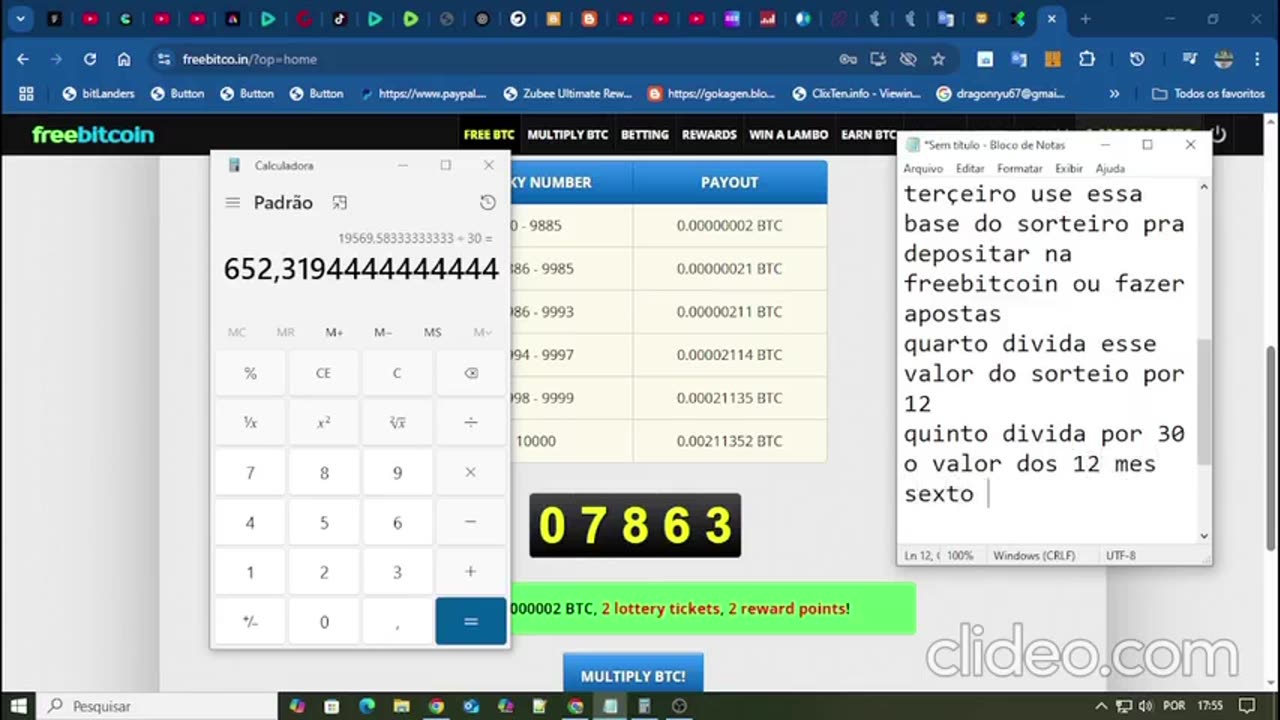Screen dimensions: 1280x720
Task: Open the gokagen.blo... bookmark
Action: click(712, 93)
